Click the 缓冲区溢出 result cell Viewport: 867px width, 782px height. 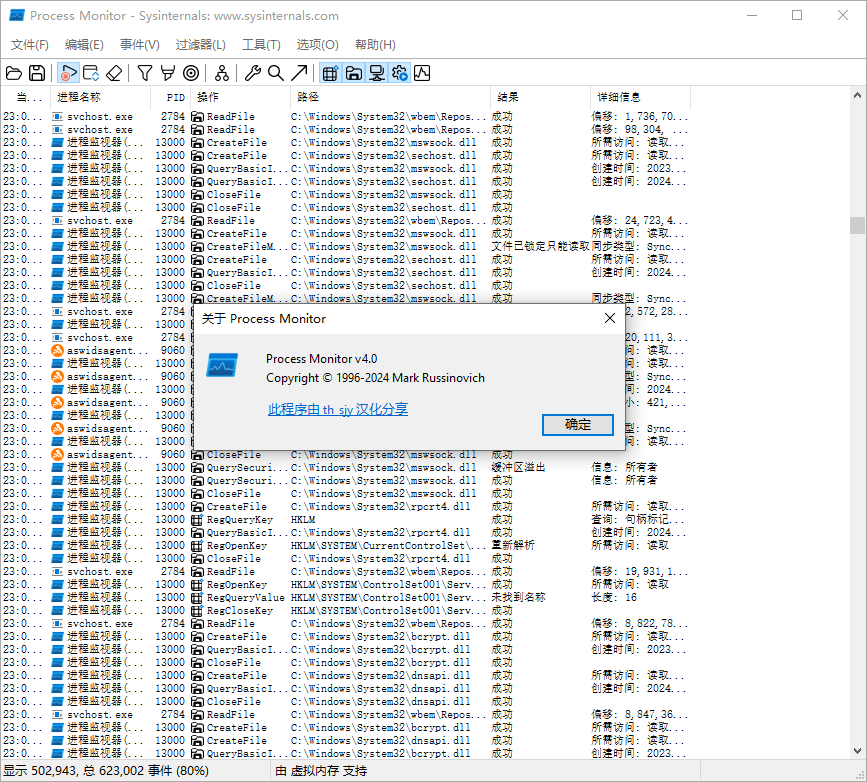(518, 468)
